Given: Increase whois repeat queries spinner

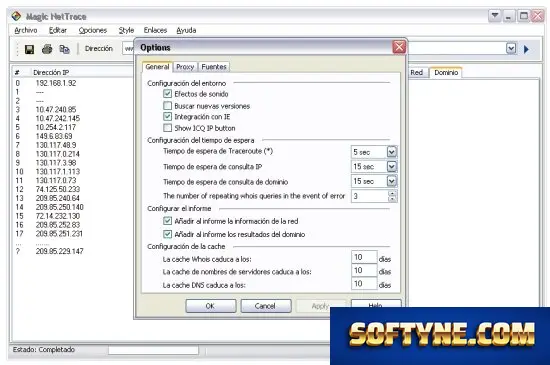Looking at the screenshot, I should click(393, 193).
